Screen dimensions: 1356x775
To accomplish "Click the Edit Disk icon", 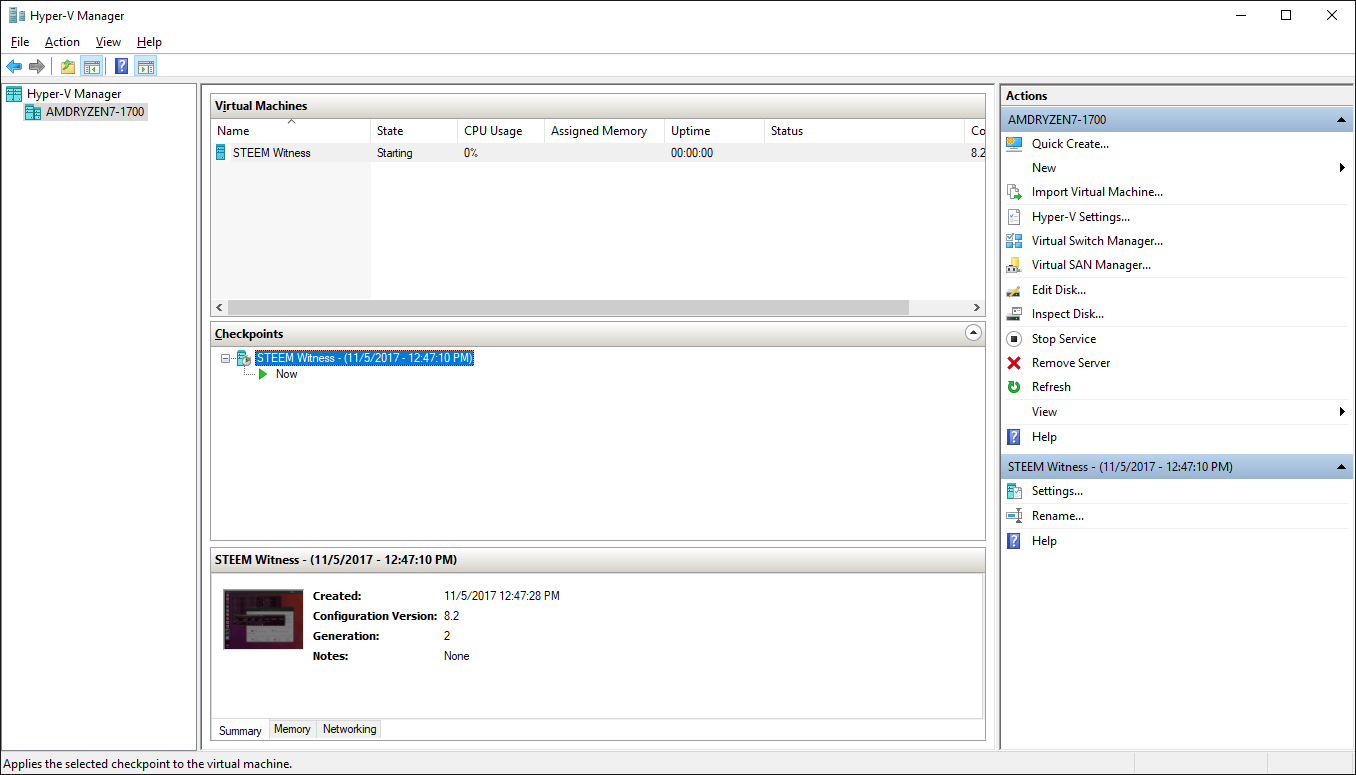I will [x=1014, y=290].
